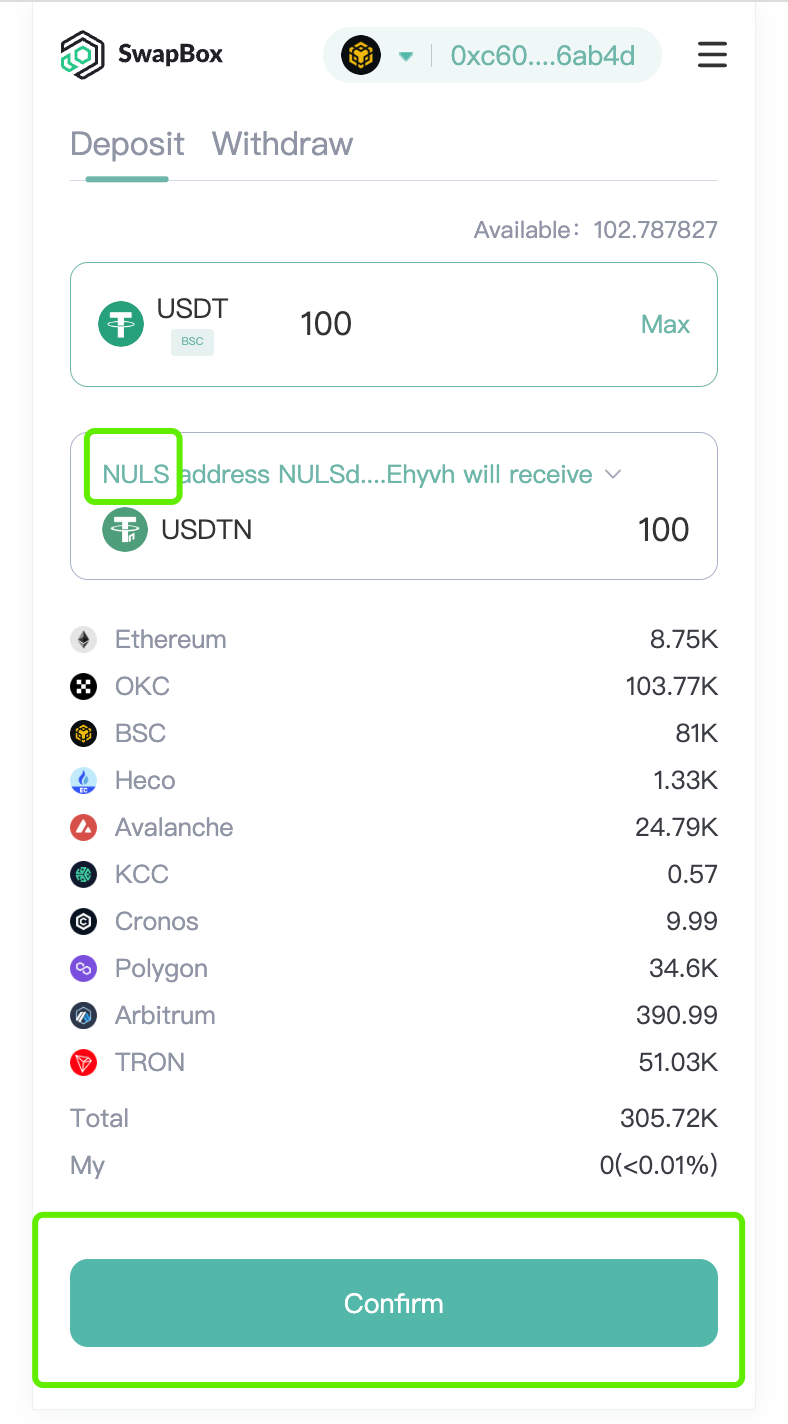
Task: Expand the network selector arrow
Action: coord(406,56)
